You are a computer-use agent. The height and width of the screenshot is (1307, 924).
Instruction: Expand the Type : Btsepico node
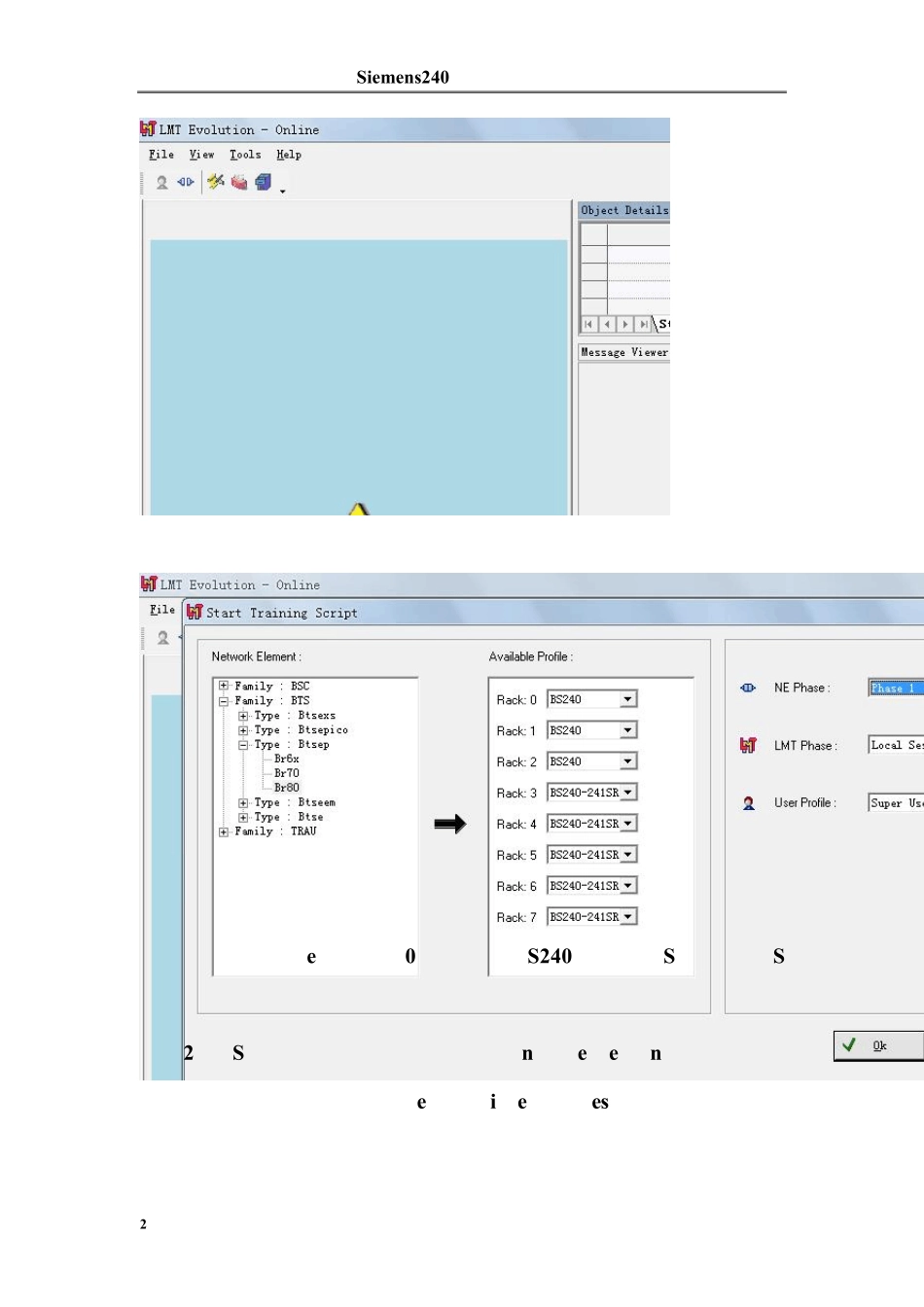pyautogui.click(x=243, y=730)
